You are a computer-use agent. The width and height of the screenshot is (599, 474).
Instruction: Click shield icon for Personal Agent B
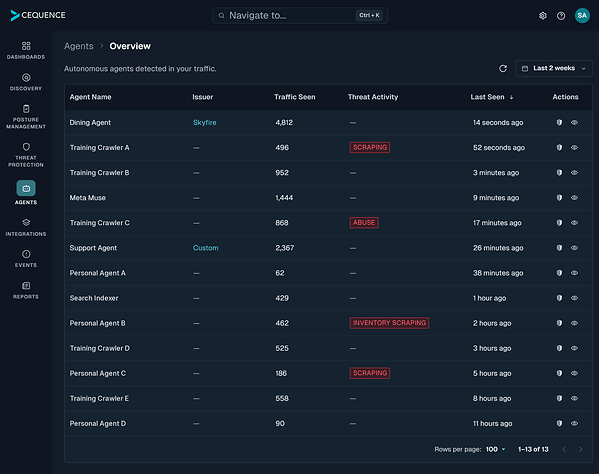[x=559, y=323]
